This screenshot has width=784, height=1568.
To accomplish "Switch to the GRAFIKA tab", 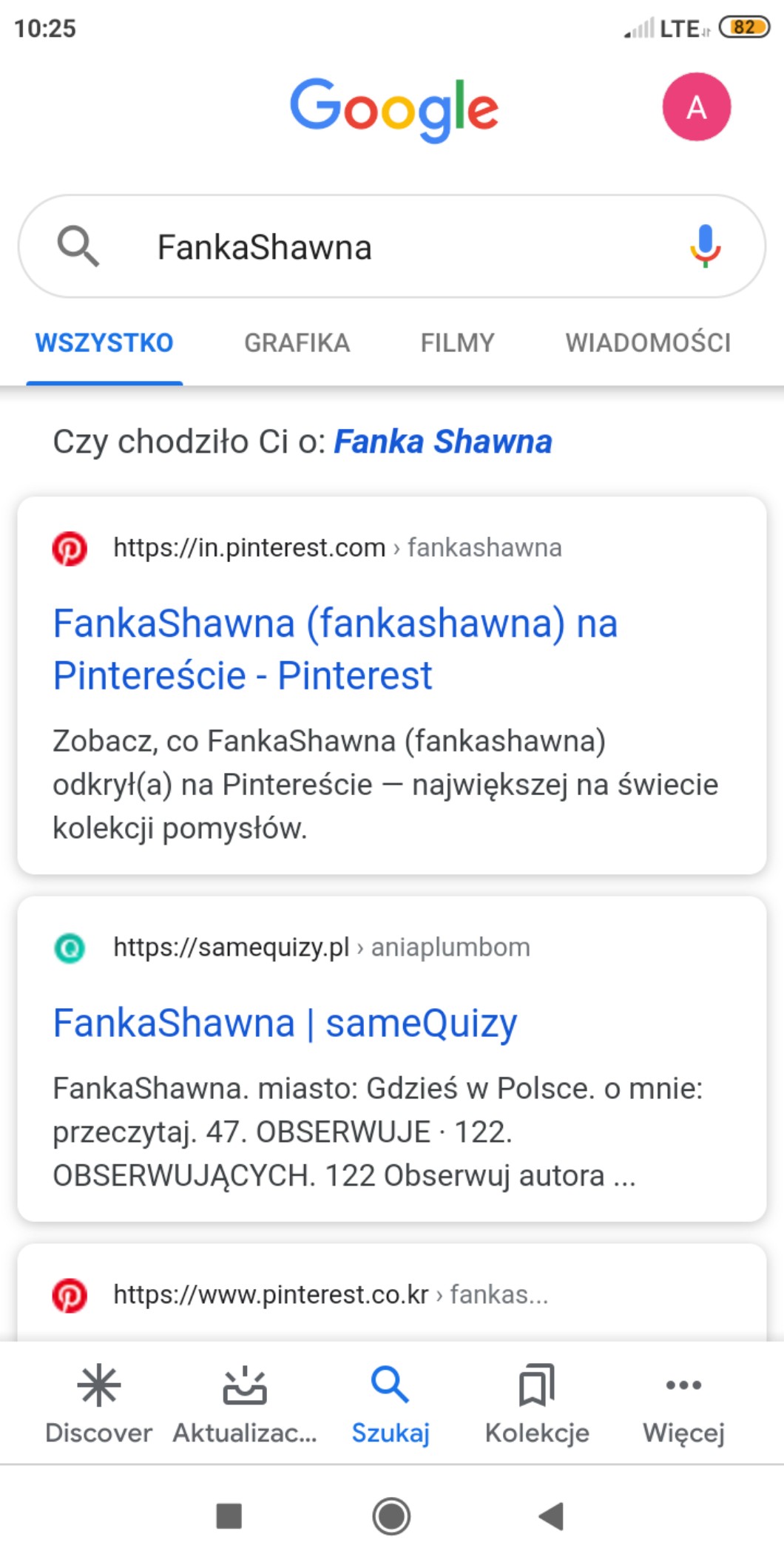I will tap(297, 343).
